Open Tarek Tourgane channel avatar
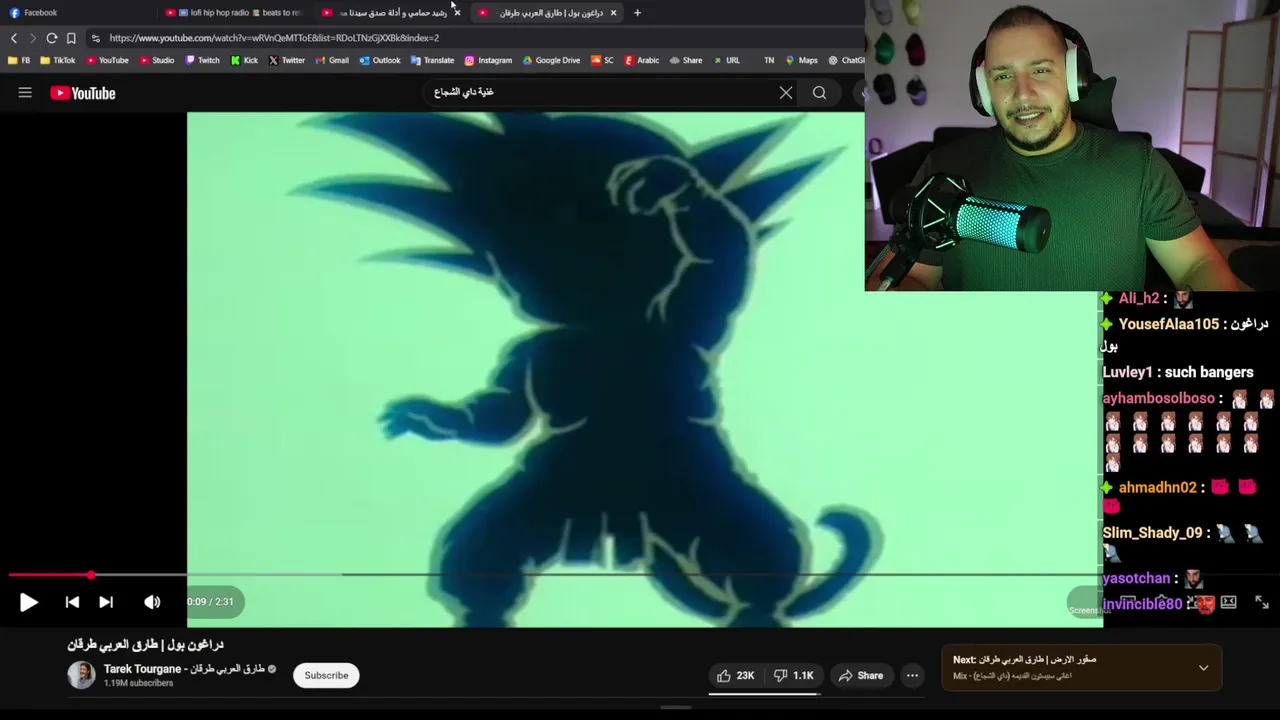The image size is (1280, 720). (x=81, y=675)
